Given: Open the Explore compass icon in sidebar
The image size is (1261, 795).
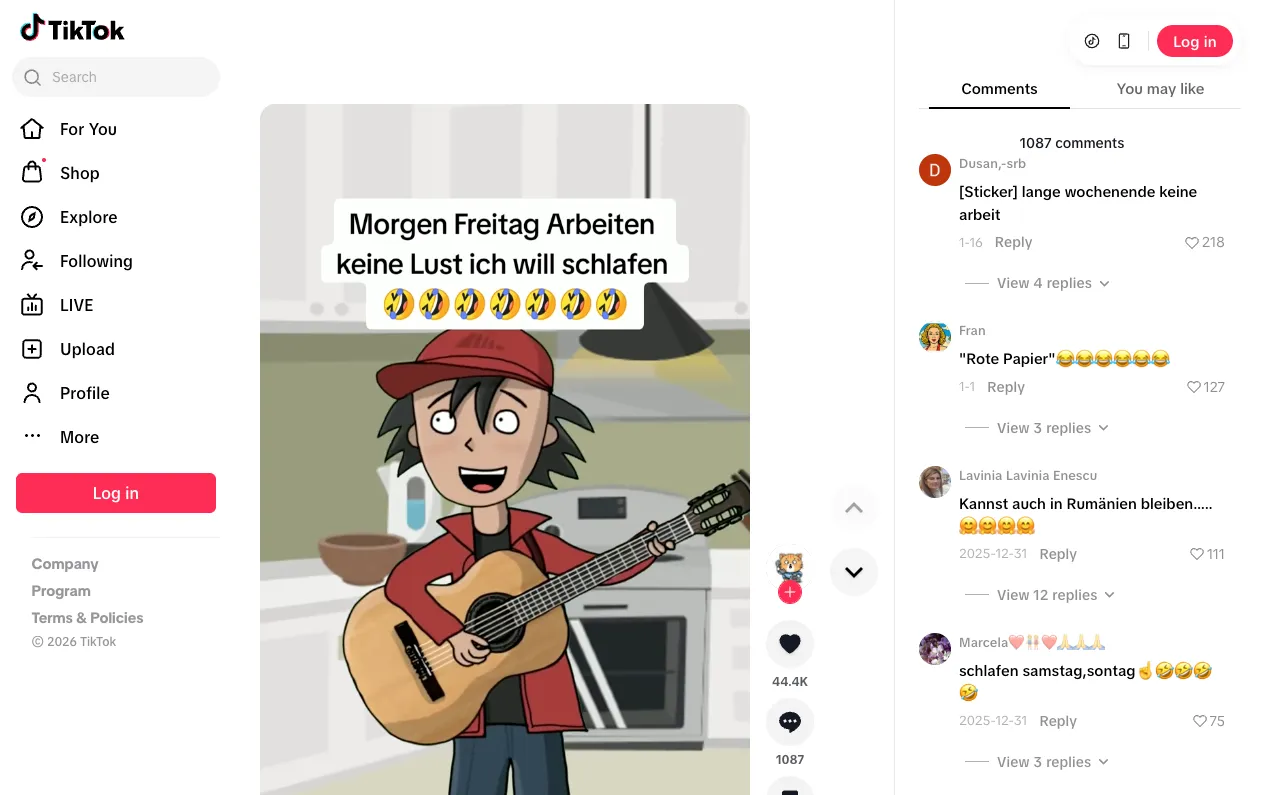Looking at the screenshot, I should pos(32,217).
